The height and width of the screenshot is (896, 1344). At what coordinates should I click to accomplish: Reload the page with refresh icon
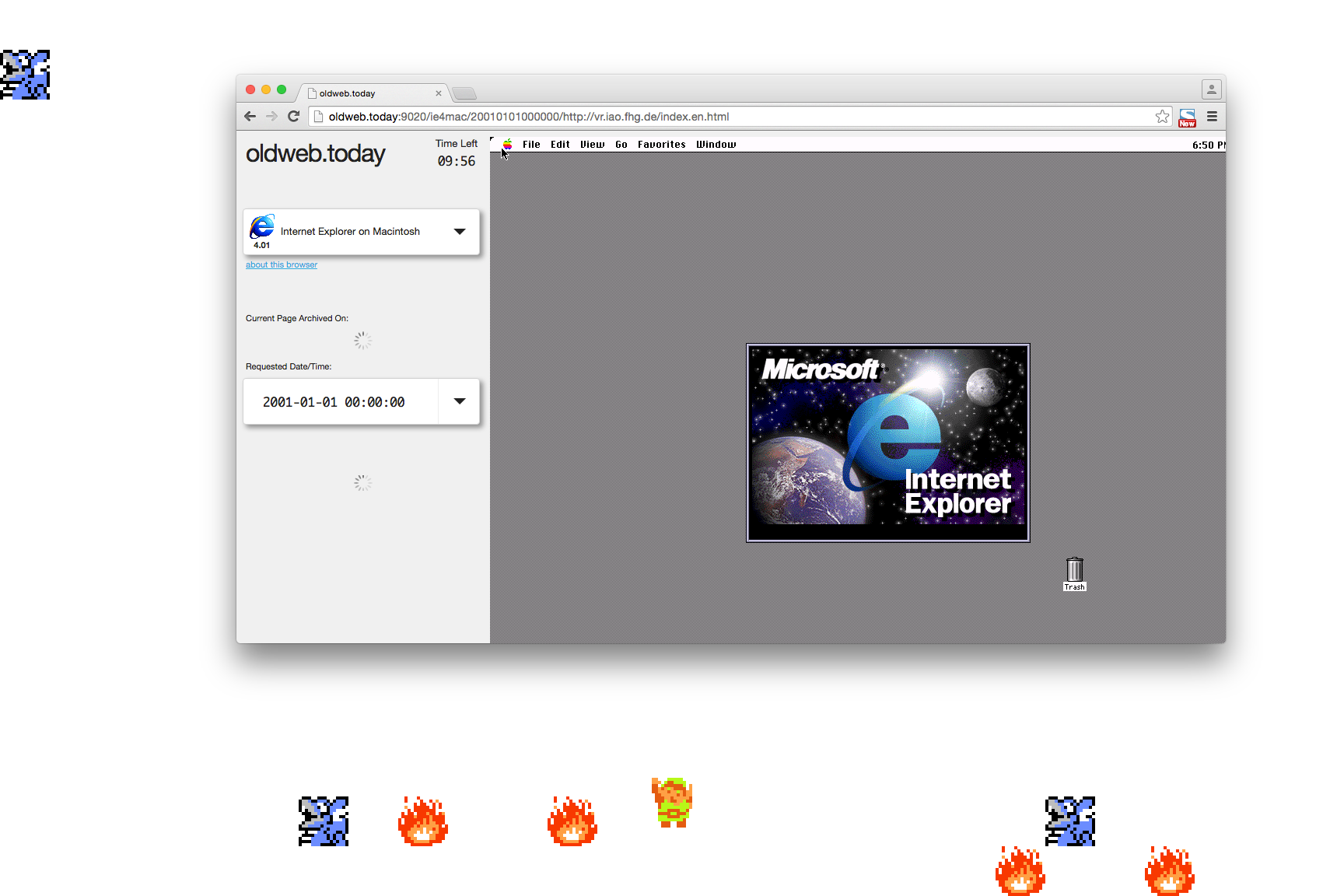pos(293,117)
